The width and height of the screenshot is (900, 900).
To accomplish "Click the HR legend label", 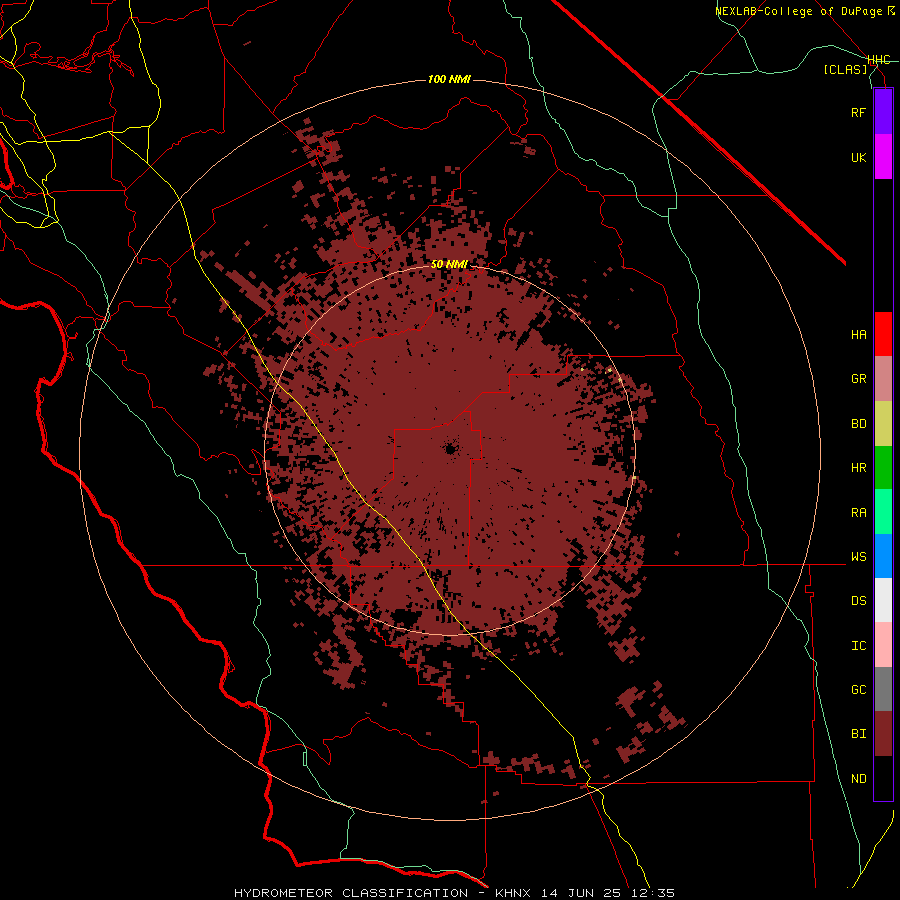I will [858, 468].
